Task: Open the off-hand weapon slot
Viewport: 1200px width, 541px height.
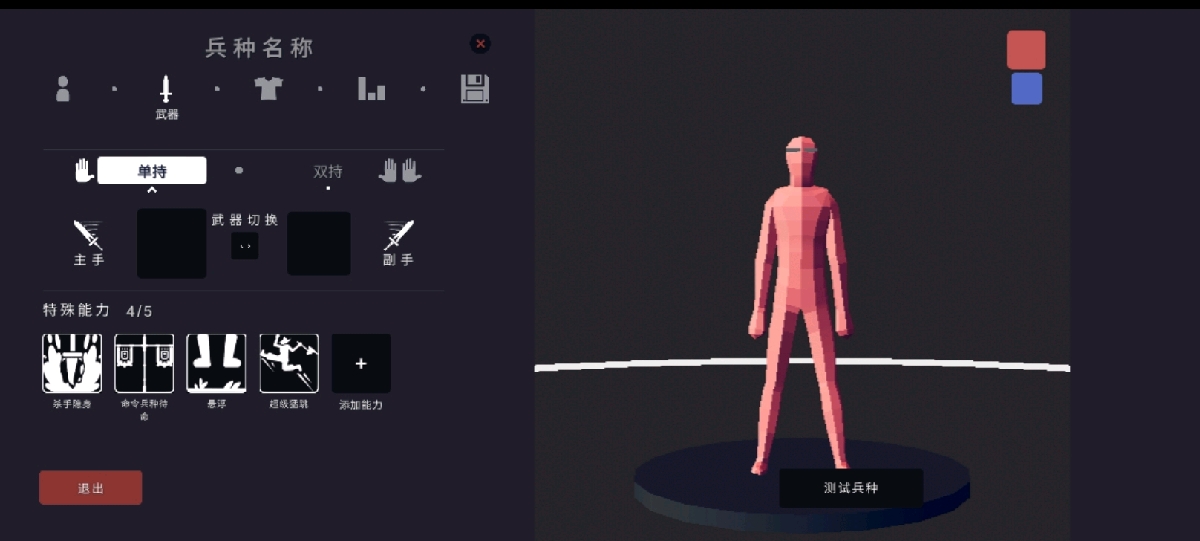Action: (318, 243)
